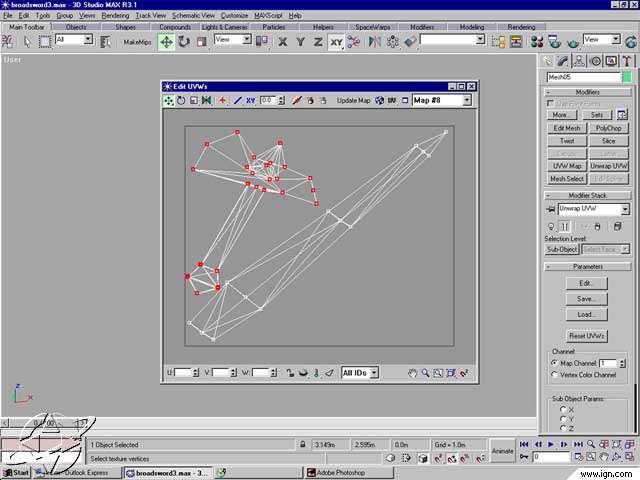Select X in Sub Object Params
Image resolution: width=640 pixels, height=480 pixels.
[x=563, y=409]
